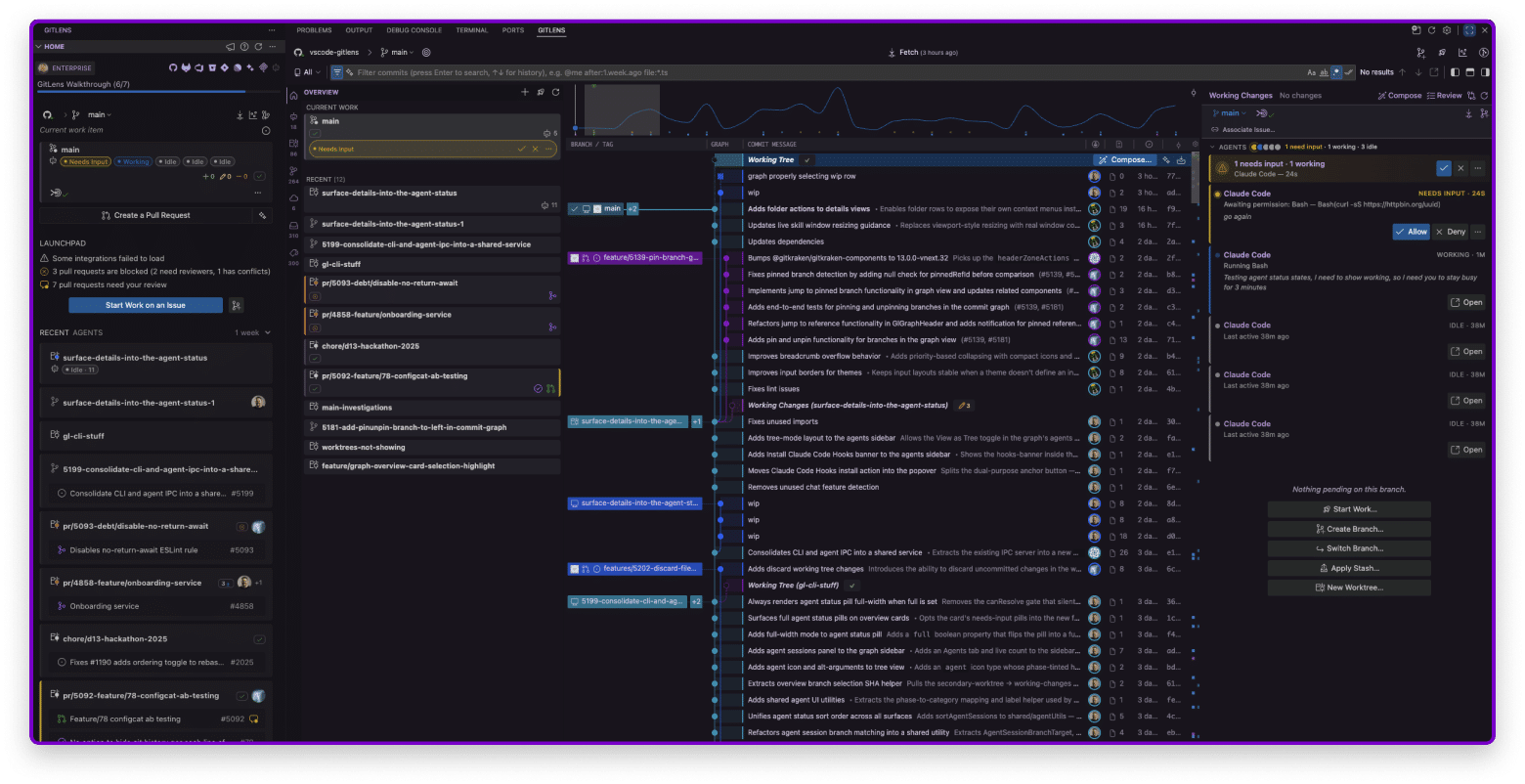The width and height of the screenshot is (1525, 784).
Task: Select the GITLENS tab
Action: click(551, 30)
